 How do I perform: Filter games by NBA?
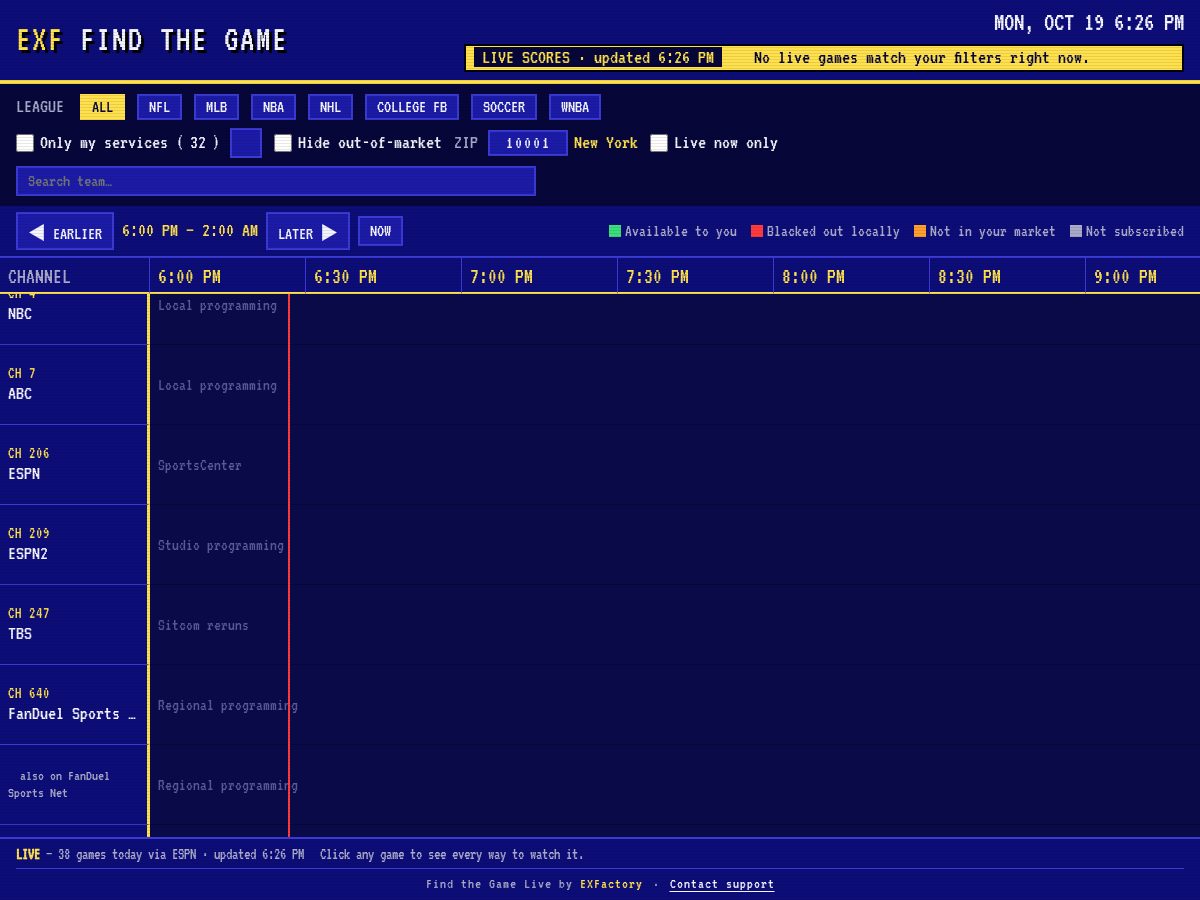tap(273, 107)
